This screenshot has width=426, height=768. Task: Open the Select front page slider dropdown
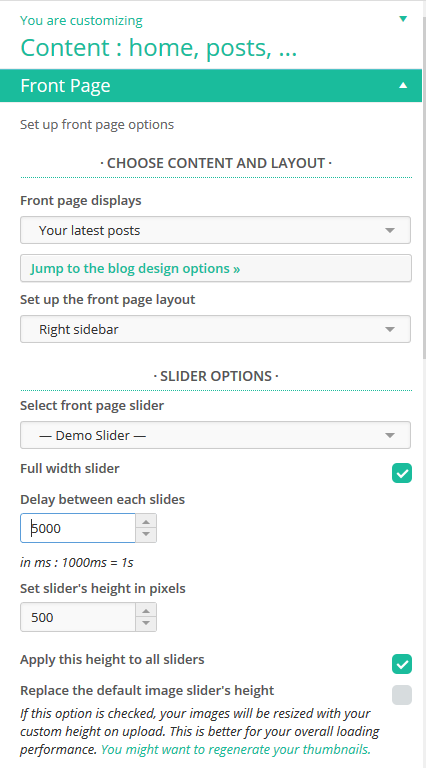point(215,435)
